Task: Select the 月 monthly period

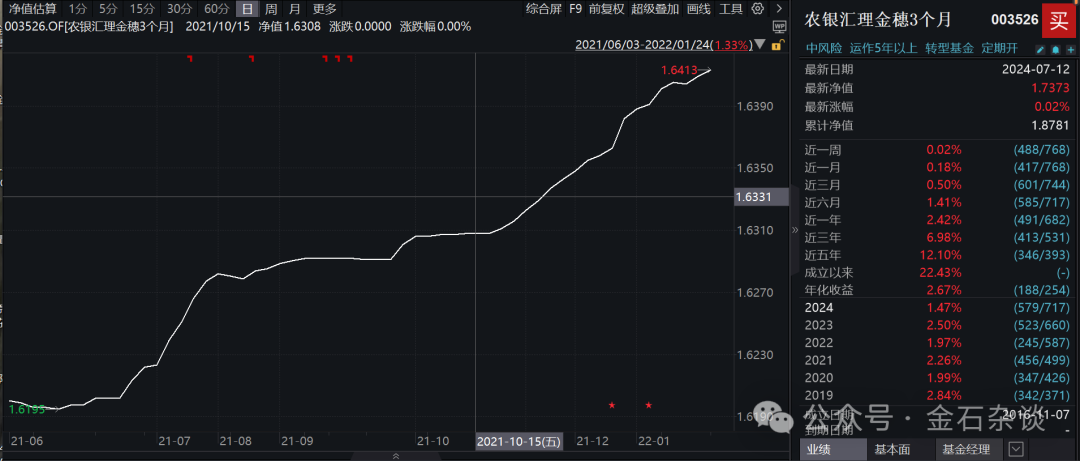Action: click(x=294, y=9)
